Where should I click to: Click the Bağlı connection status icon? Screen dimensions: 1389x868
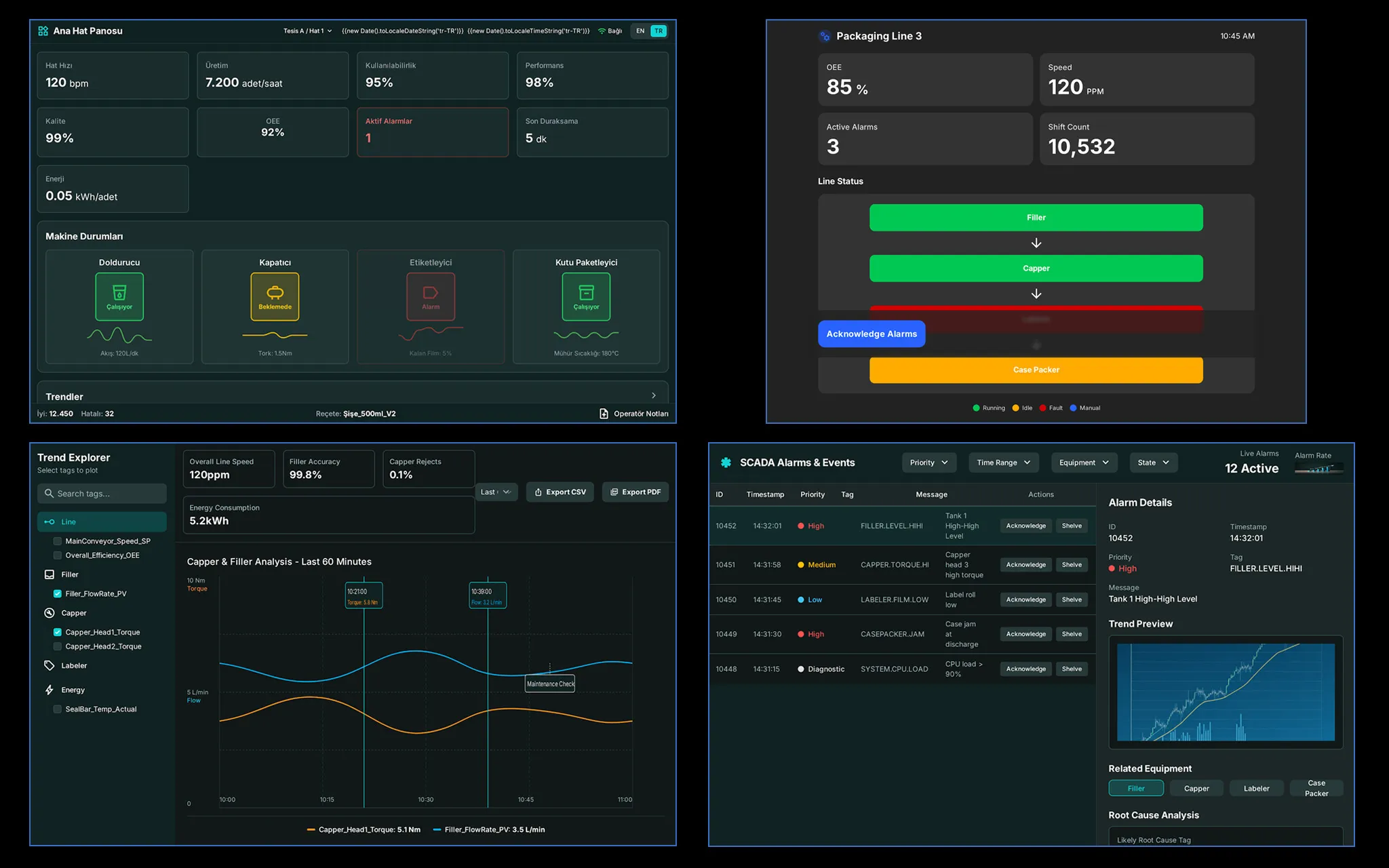point(601,31)
